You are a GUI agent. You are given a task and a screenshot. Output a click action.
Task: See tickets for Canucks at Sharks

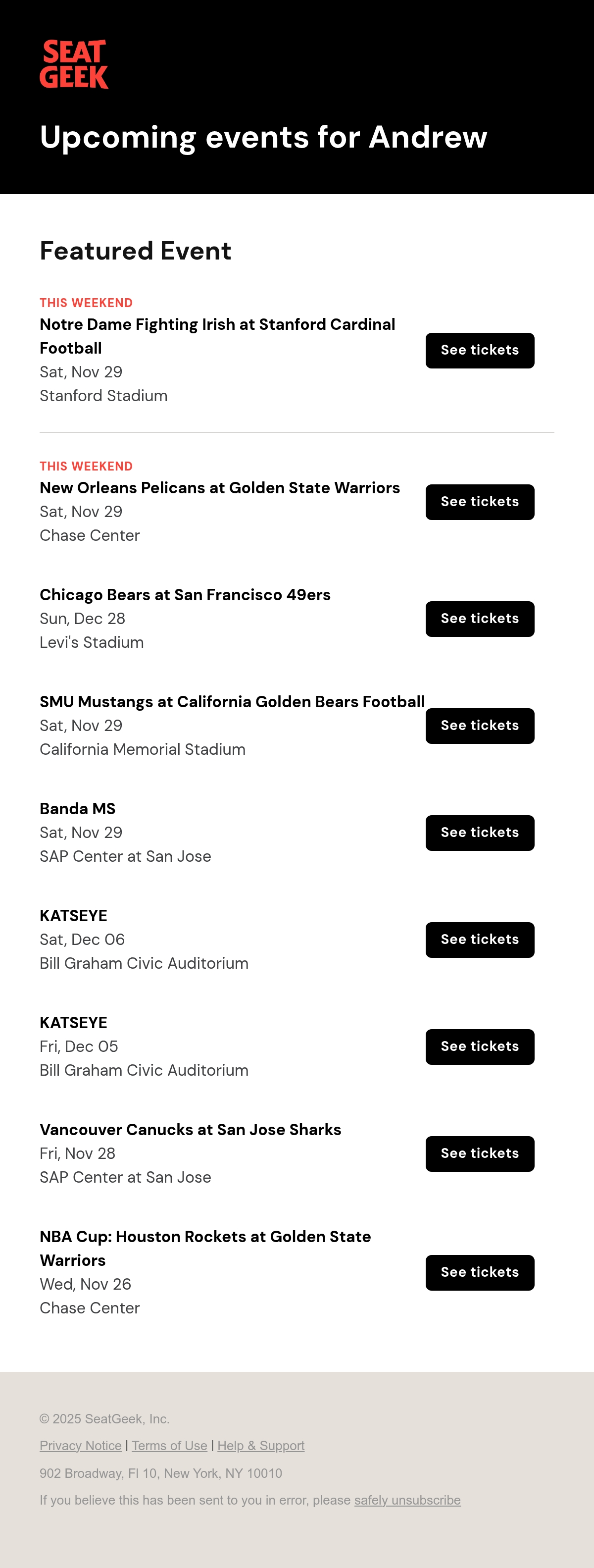click(x=480, y=1154)
